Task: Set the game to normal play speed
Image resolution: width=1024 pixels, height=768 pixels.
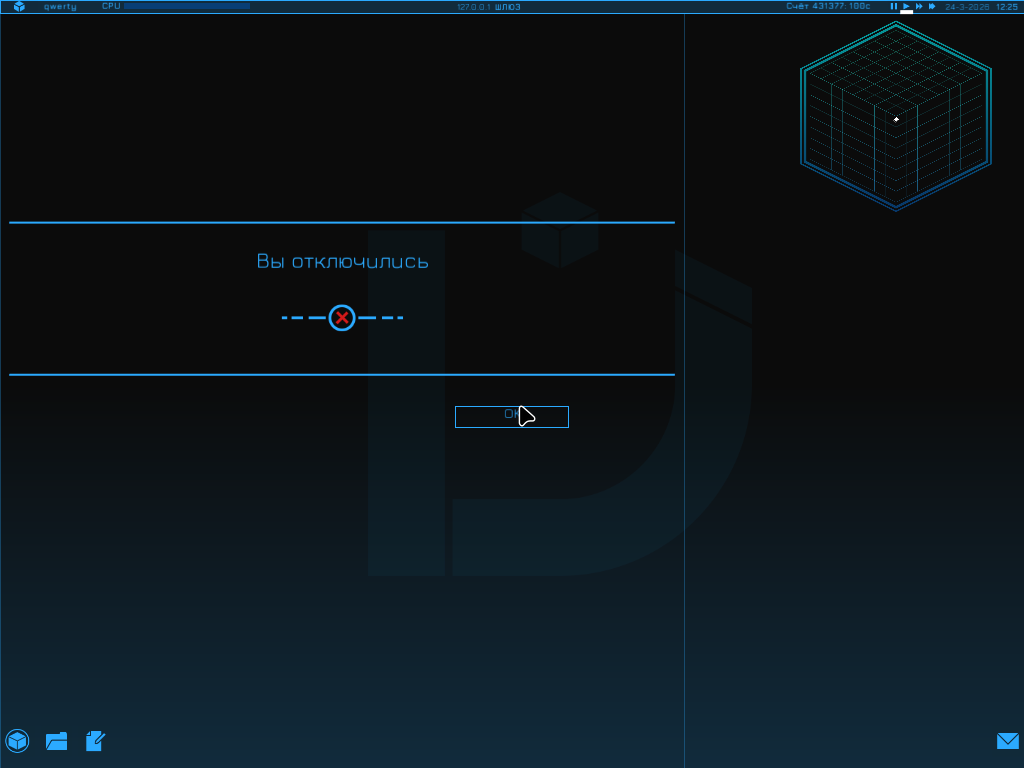Action: [907, 7]
